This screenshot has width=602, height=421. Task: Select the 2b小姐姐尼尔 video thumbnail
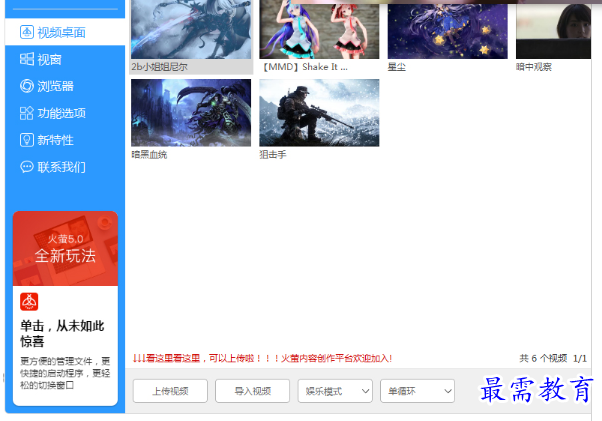[x=191, y=30]
